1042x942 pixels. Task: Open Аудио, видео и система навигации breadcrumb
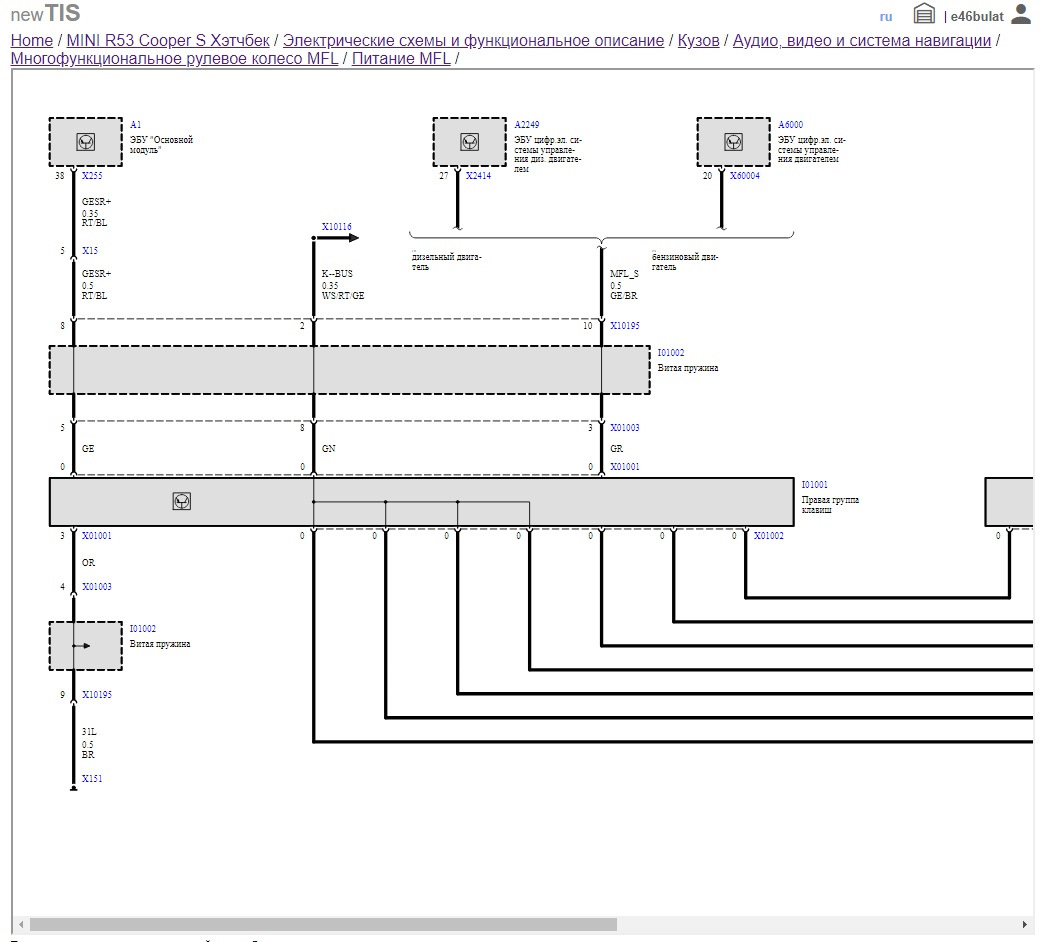click(862, 41)
